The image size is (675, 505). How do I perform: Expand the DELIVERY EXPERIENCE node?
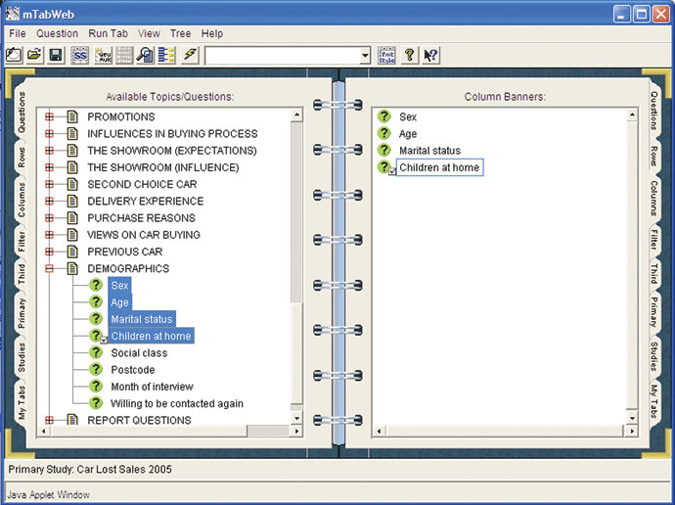point(49,201)
